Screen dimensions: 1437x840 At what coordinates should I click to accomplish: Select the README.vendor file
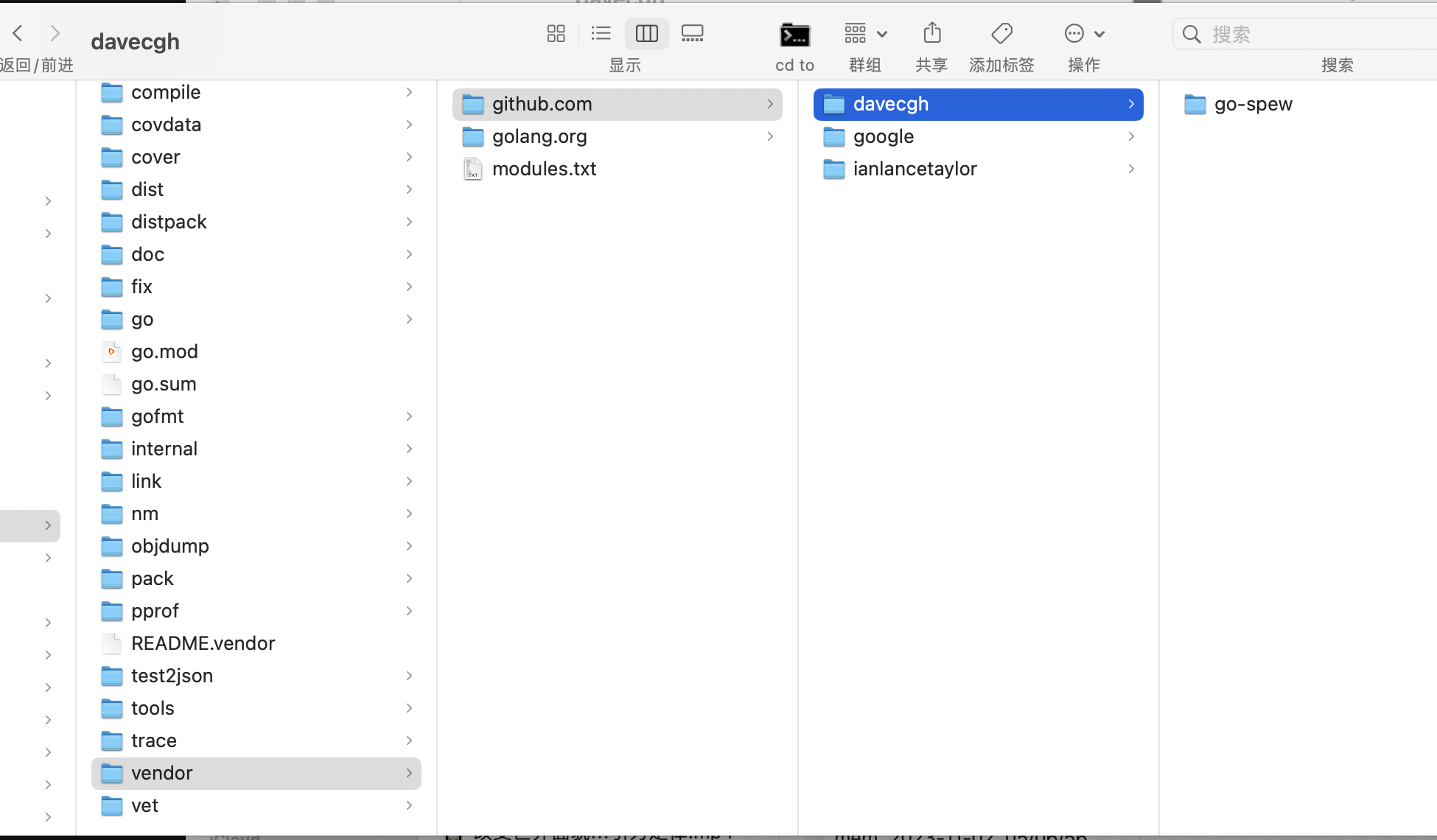coord(203,643)
